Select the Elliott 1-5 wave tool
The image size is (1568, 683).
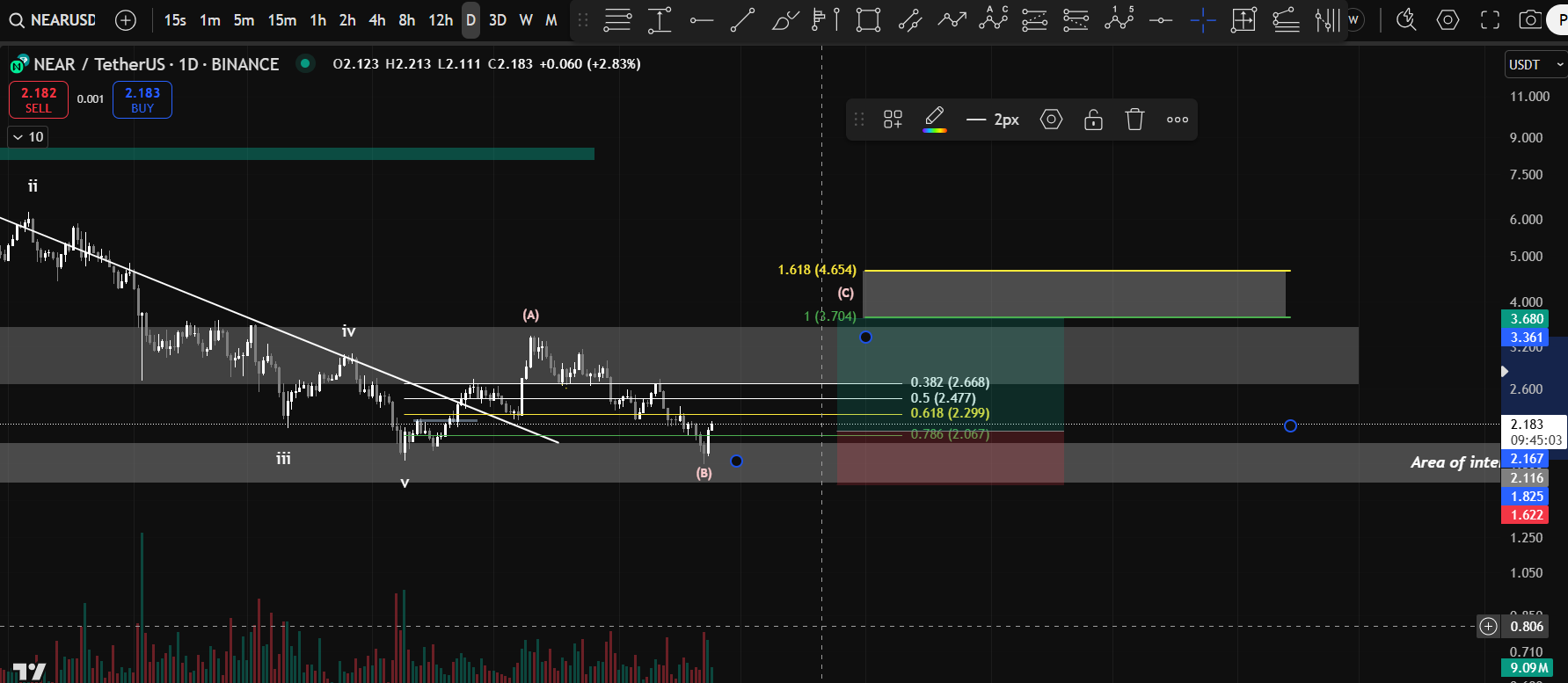coord(1119,18)
